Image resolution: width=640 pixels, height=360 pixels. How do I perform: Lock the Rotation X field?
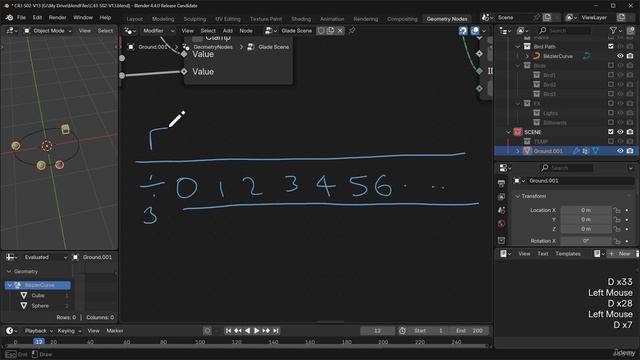617,241
